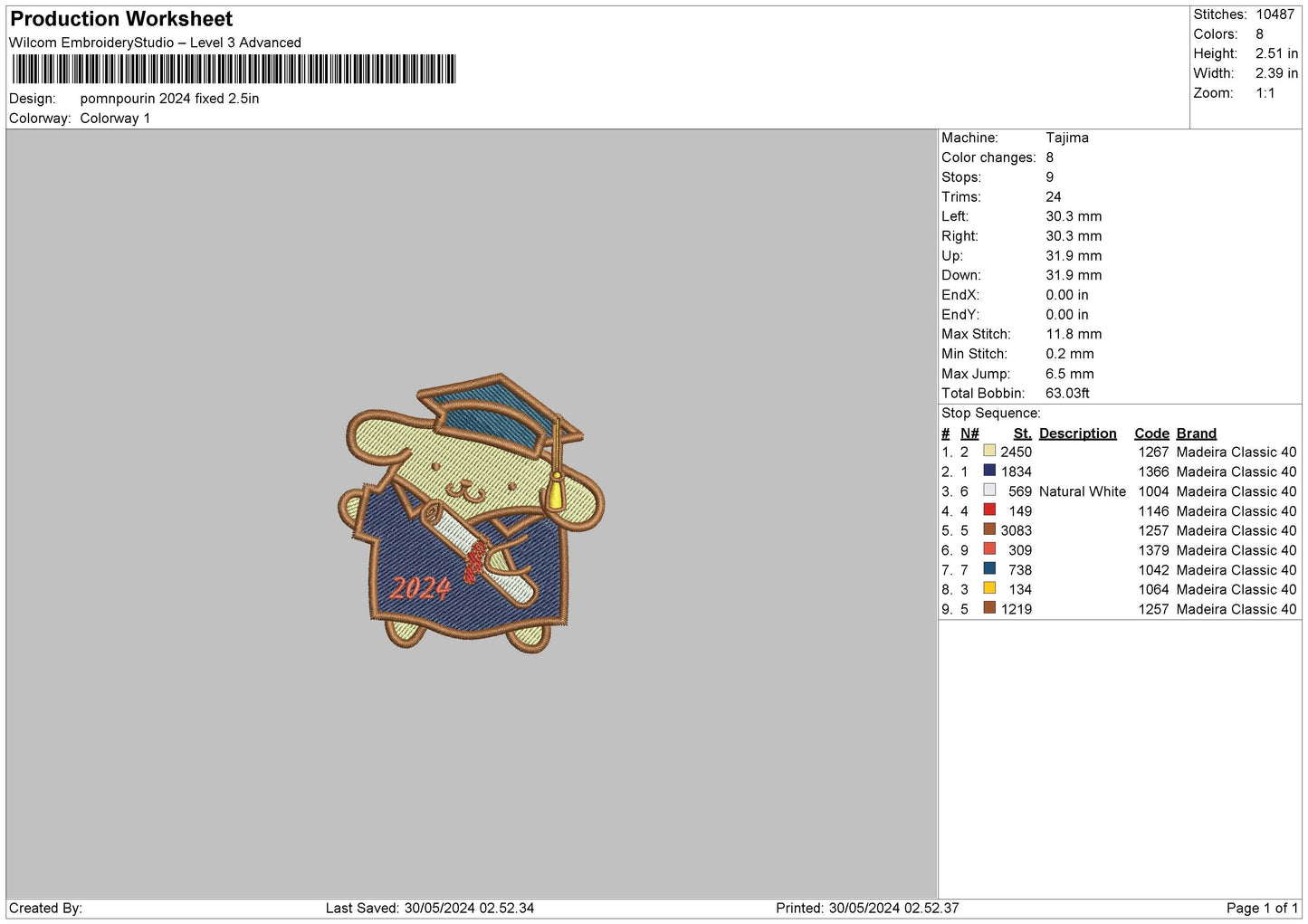Click the red swatch for code 1146

point(989,510)
